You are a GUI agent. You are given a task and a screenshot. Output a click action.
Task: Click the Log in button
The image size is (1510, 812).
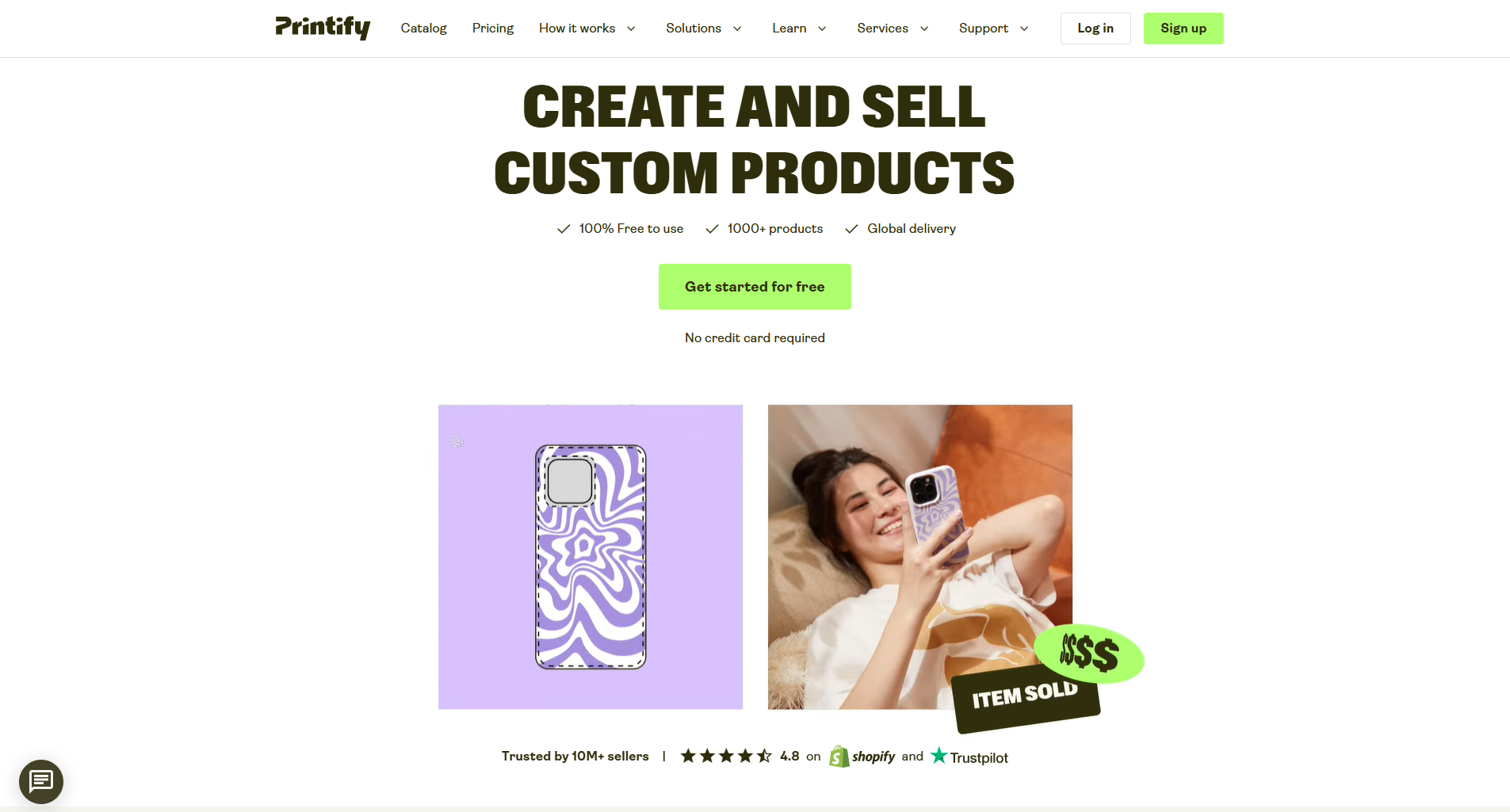[x=1095, y=29]
